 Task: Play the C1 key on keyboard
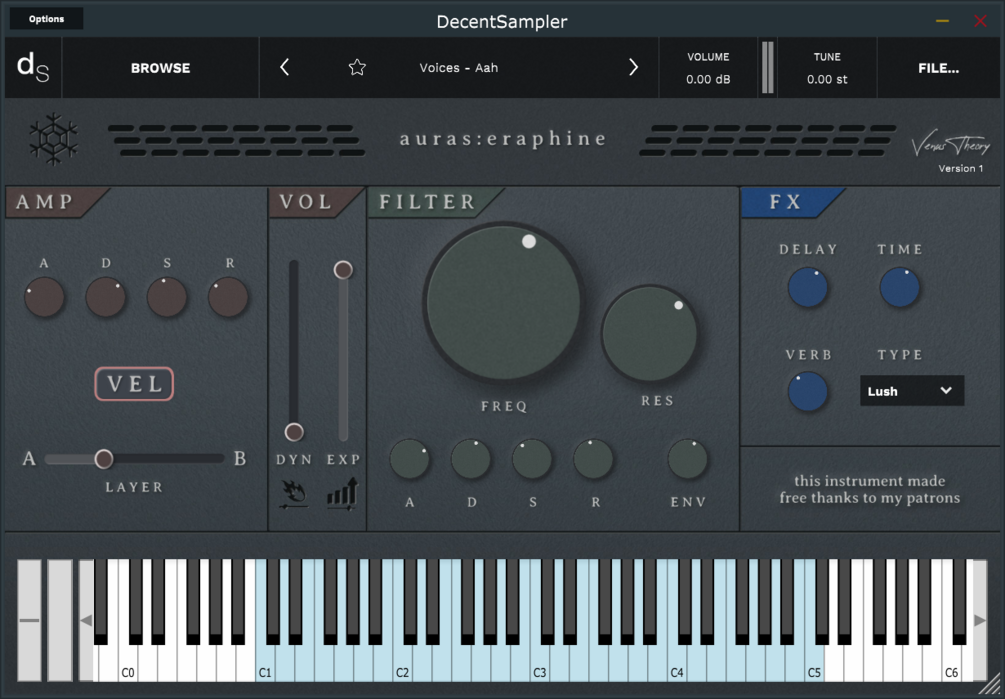(x=265, y=663)
